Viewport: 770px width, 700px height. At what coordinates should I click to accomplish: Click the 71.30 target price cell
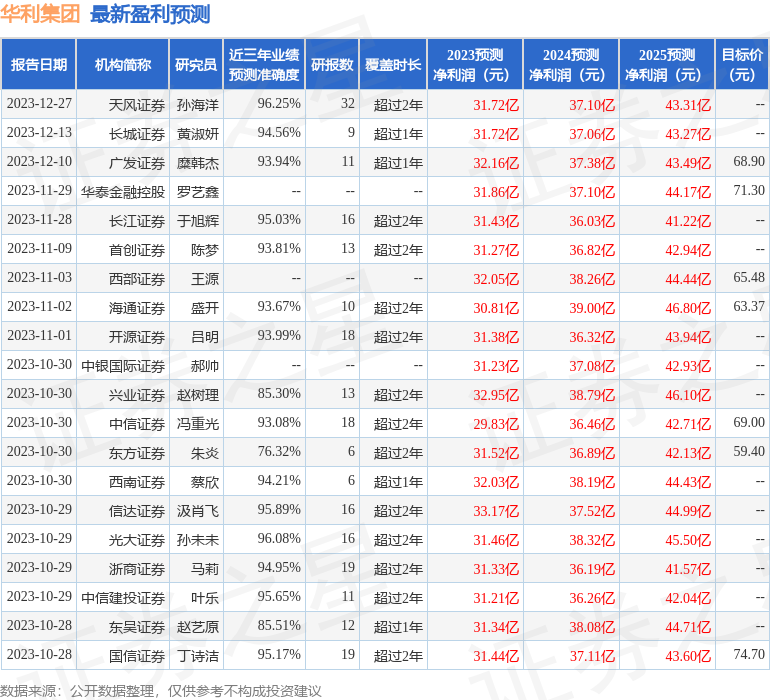pos(749,191)
